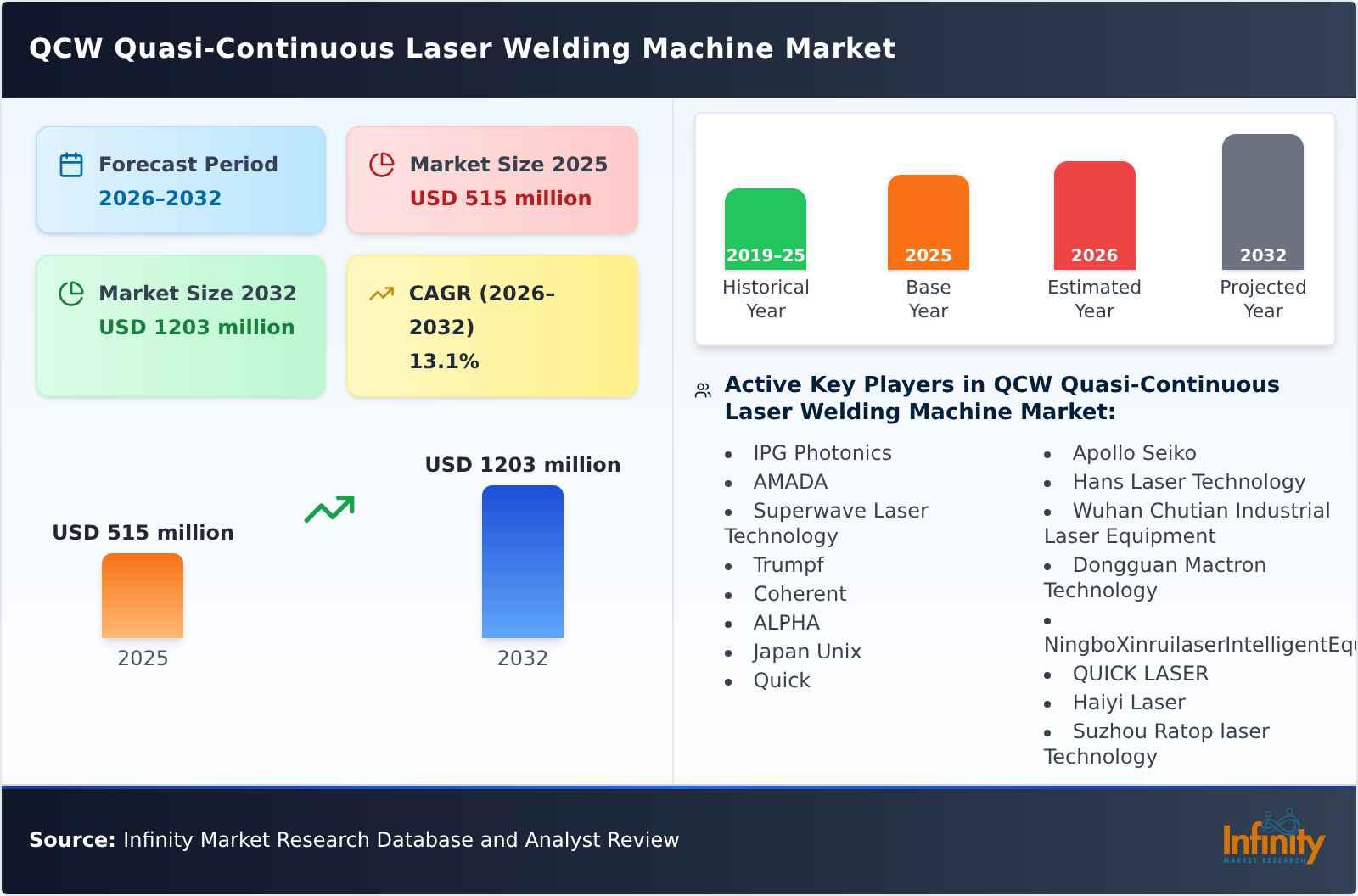Click 'Apollo Seiko' in key players list
1358x896 pixels.
click(x=1135, y=453)
